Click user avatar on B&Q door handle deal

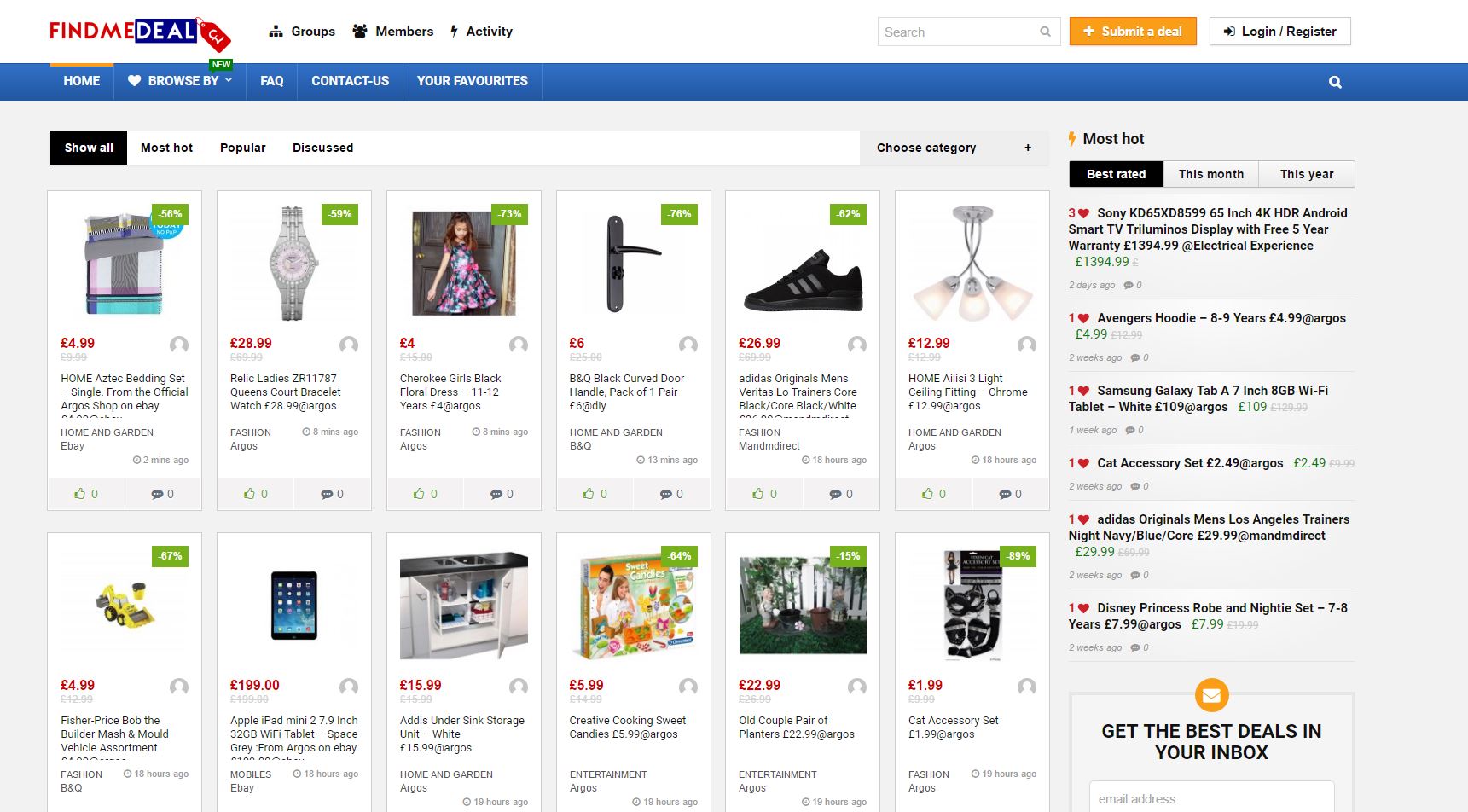click(688, 345)
